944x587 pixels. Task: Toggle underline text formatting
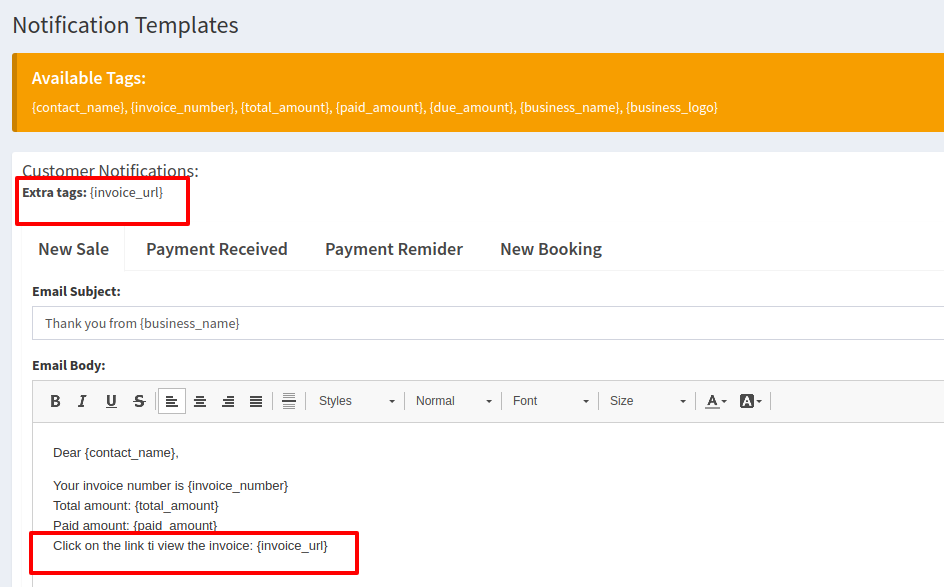(x=111, y=401)
